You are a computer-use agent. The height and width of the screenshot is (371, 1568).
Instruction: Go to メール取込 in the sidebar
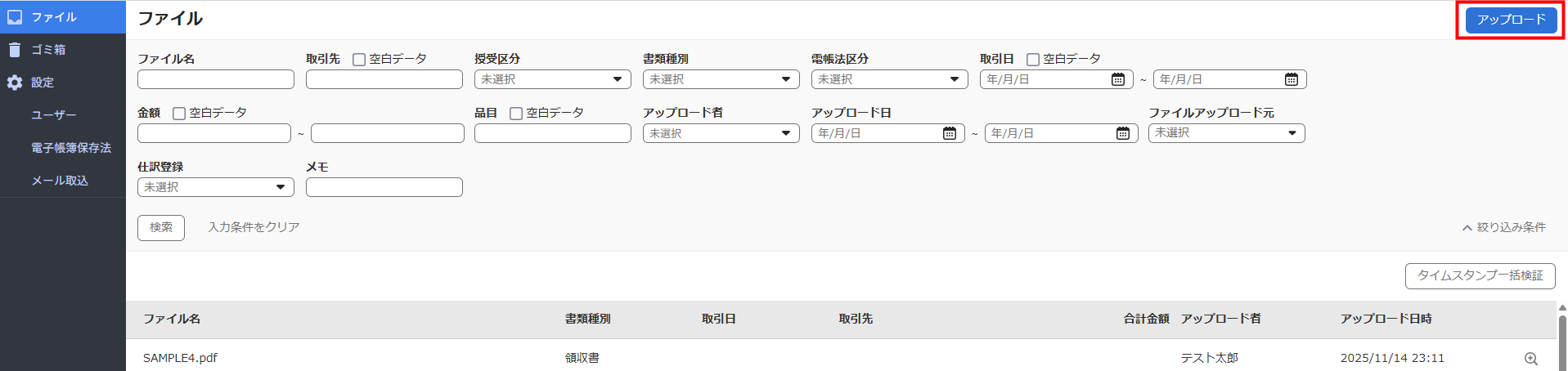pos(60,181)
